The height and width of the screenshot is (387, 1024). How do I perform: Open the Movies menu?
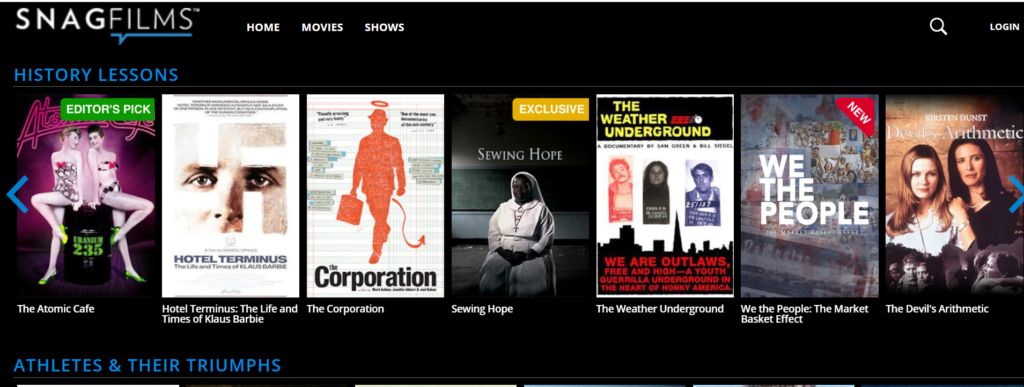322,27
